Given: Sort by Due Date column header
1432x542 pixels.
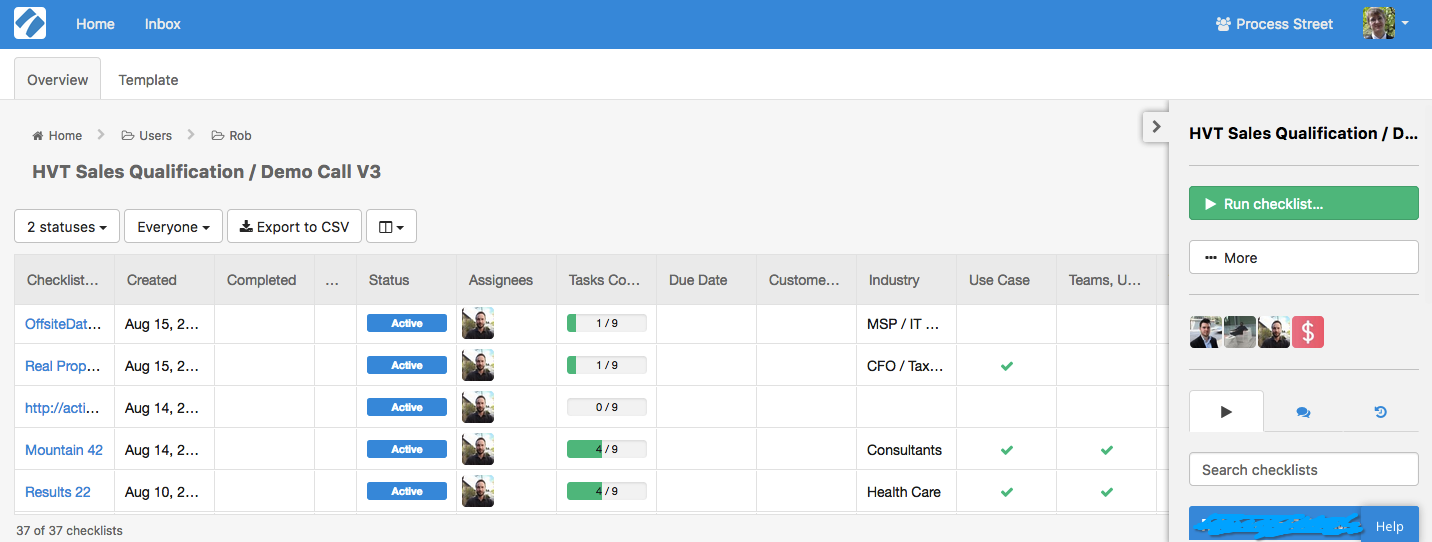Looking at the screenshot, I should [x=706, y=280].
